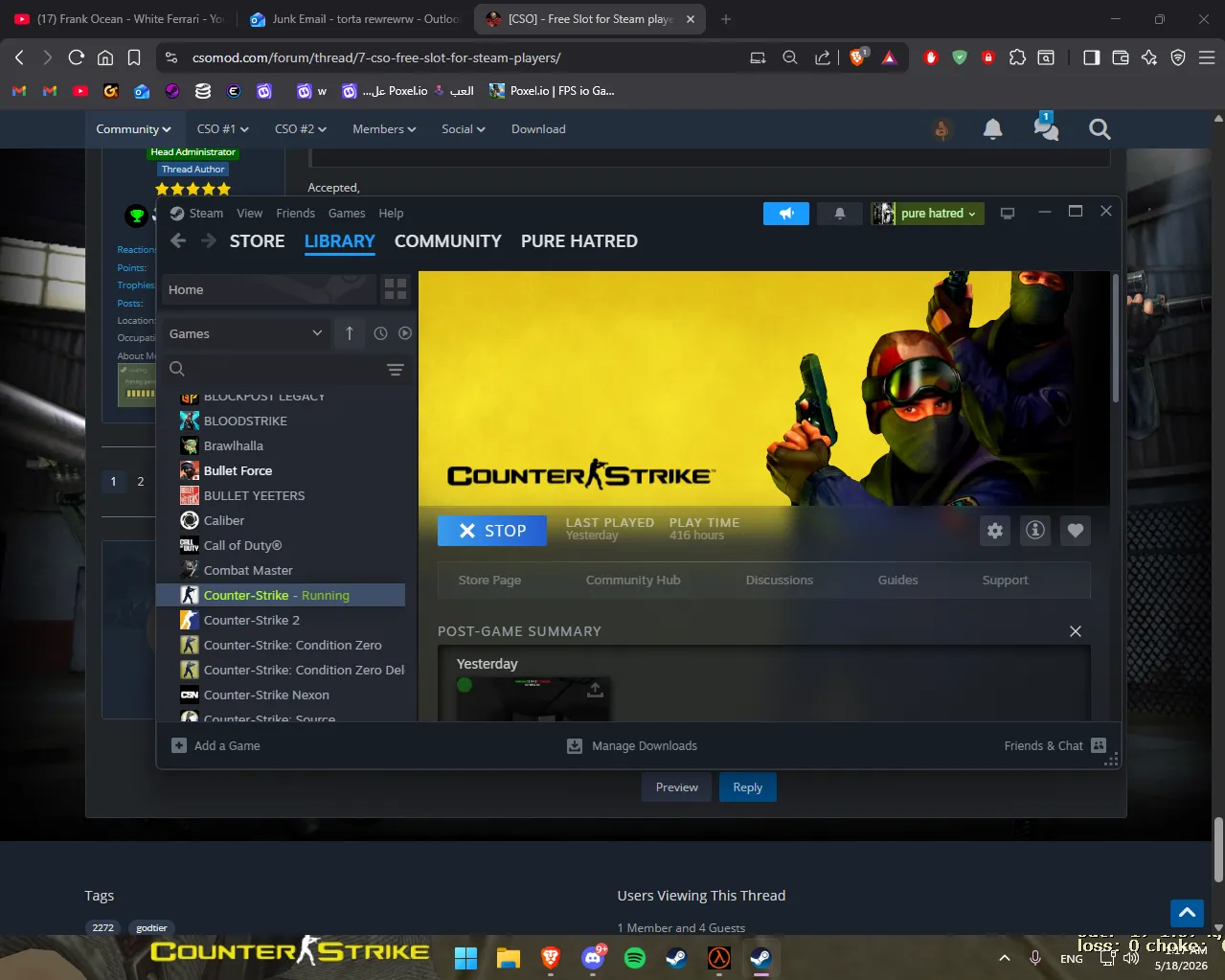This screenshot has width=1225, height=980.
Task: Open the Games menu in Steam
Action: point(347,214)
